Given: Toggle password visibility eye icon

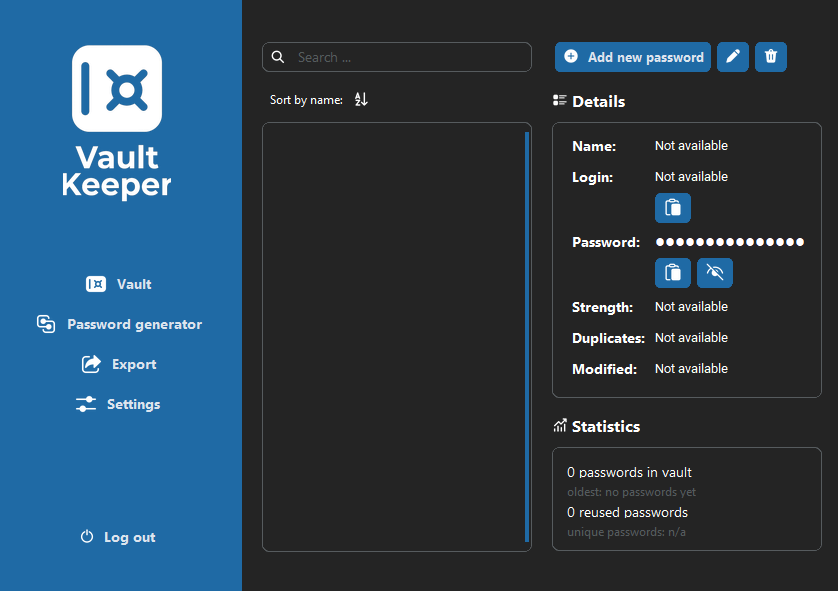Looking at the screenshot, I should 715,273.
